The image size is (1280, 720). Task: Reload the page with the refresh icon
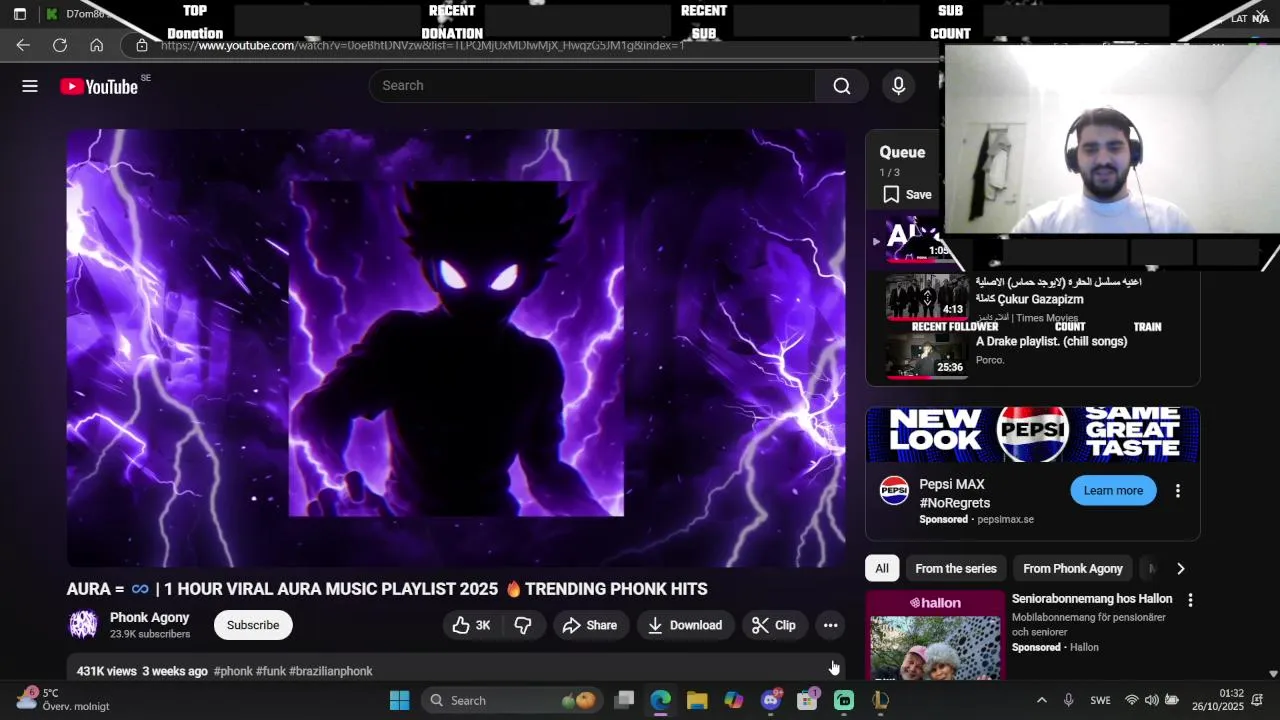click(x=60, y=45)
